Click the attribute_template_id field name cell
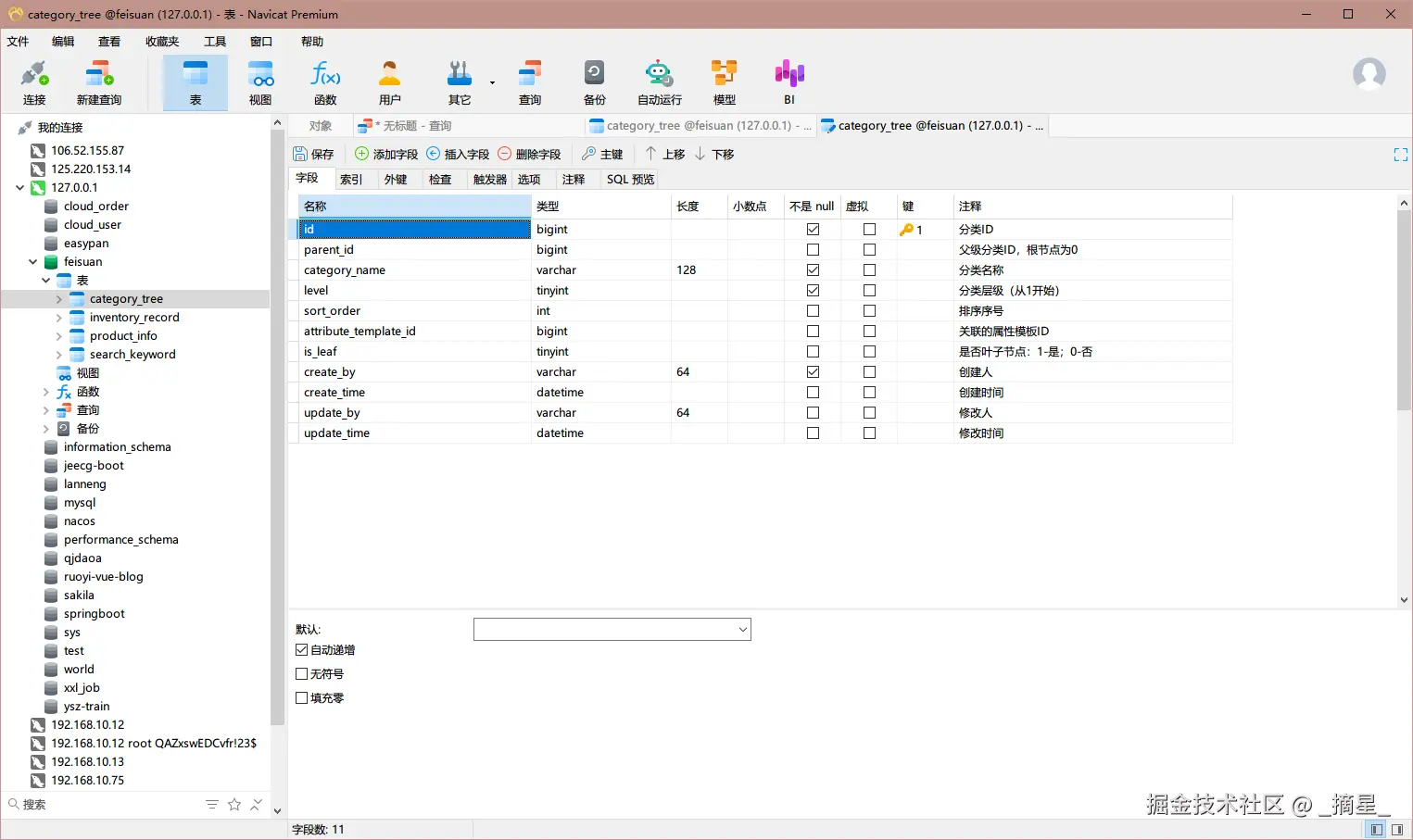The image size is (1413, 840). pos(414,332)
